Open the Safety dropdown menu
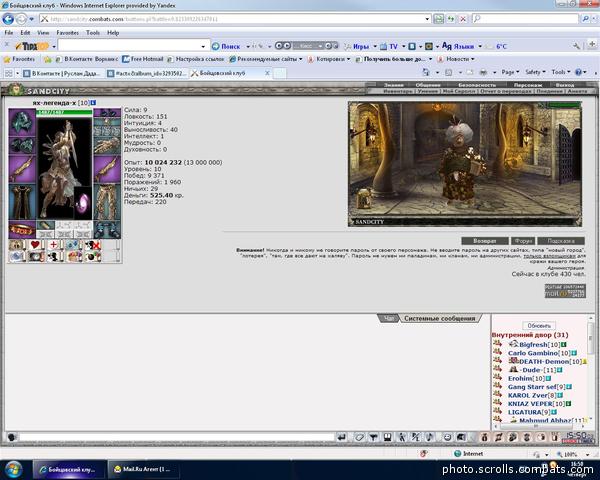The width and height of the screenshot is (600, 480). pos(535,72)
